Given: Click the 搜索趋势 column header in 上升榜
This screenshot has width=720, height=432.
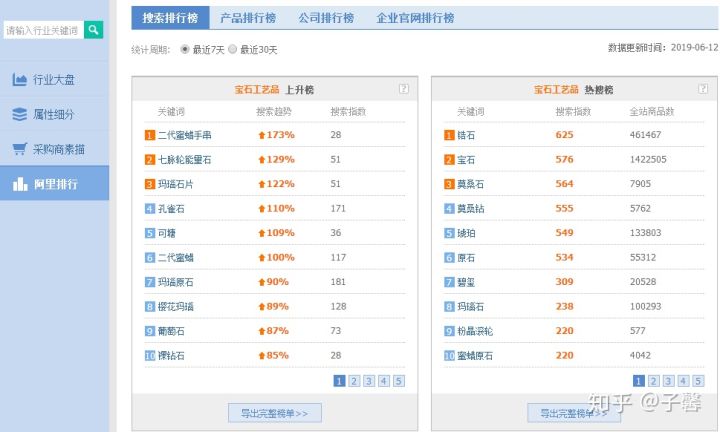Looking at the screenshot, I should [x=274, y=112].
